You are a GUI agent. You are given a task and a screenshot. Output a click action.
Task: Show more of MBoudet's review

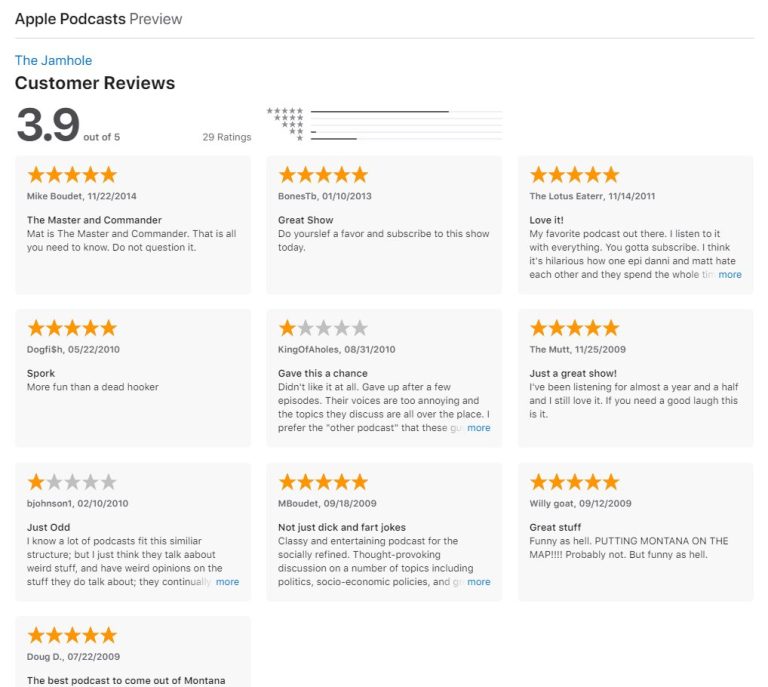479,582
